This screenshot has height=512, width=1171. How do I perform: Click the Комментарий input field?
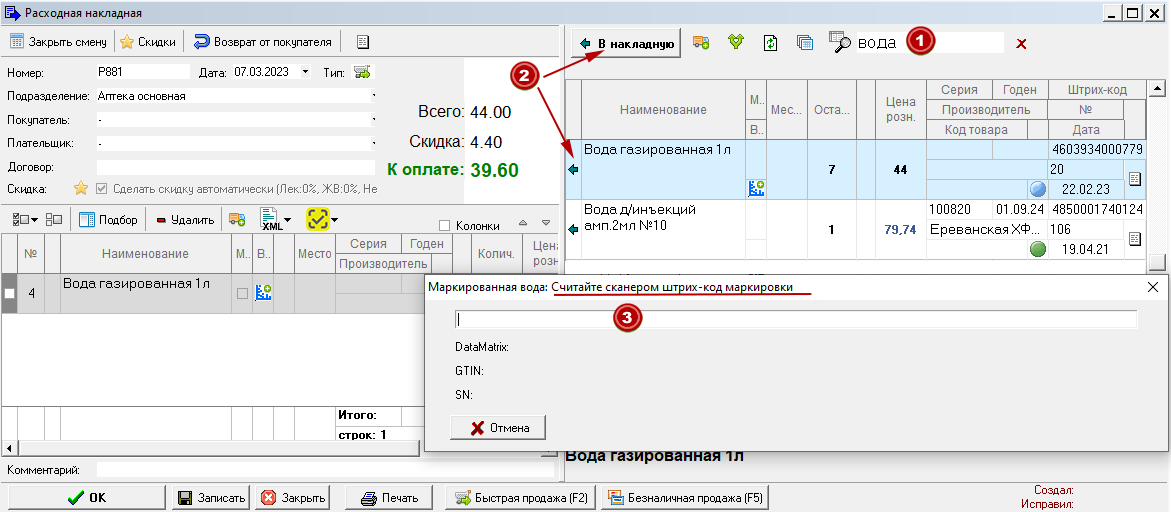click(326, 470)
